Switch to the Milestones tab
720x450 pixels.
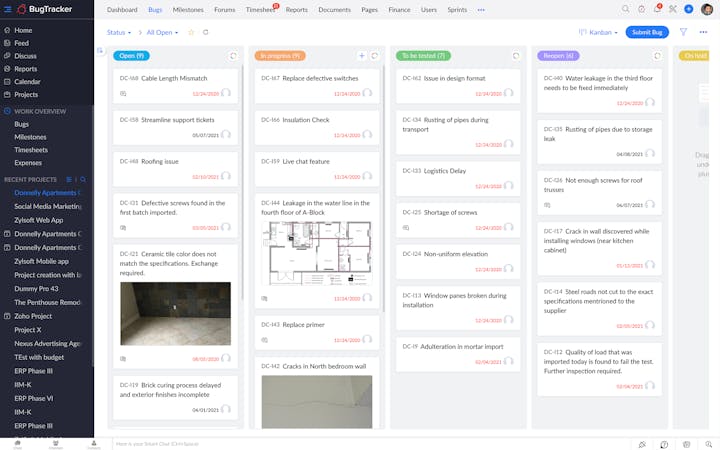(187, 9)
